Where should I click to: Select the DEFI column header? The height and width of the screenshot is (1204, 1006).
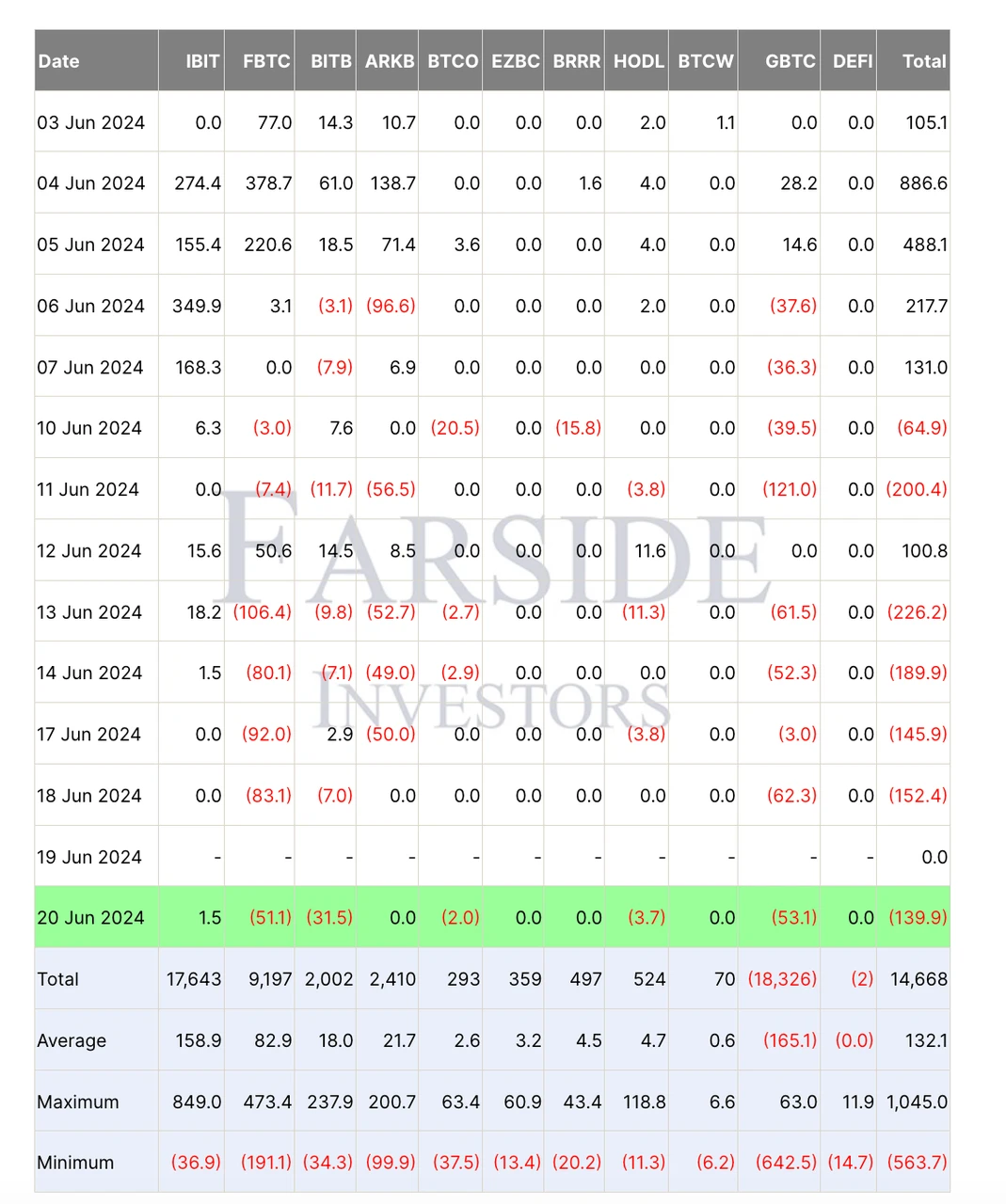point(853,61)
